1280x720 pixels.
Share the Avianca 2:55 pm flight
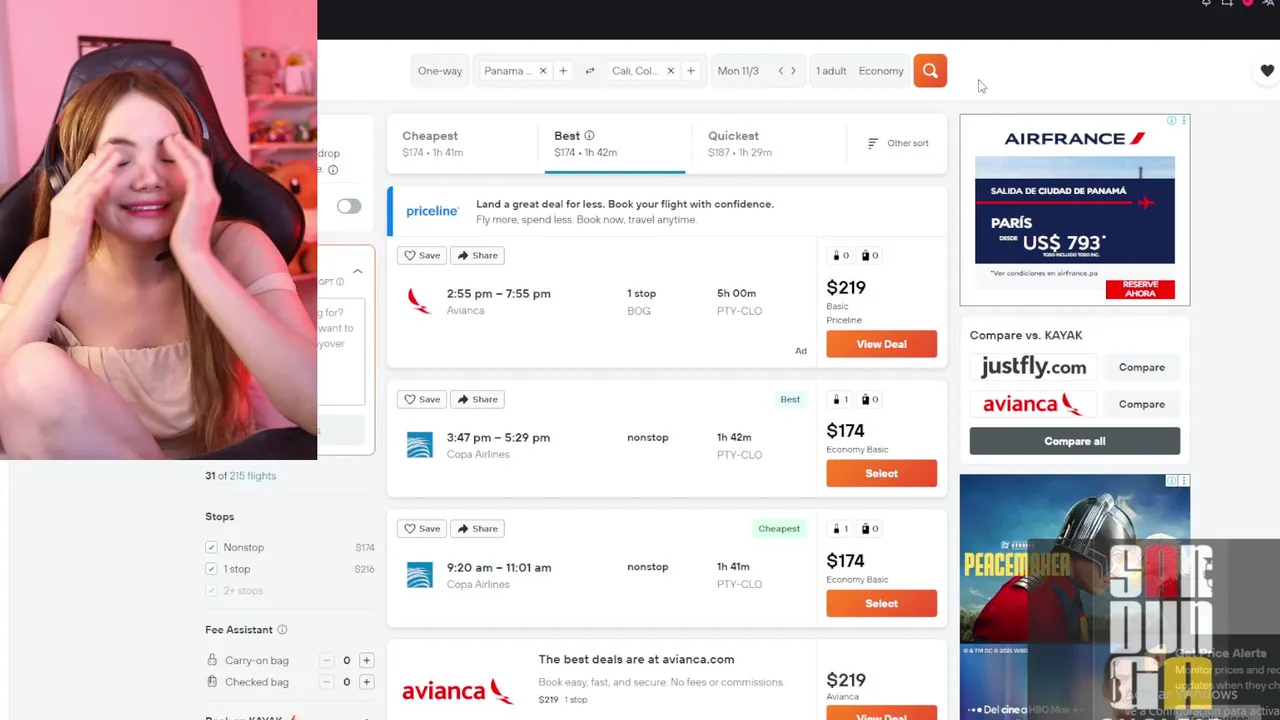tap(477, 255)
